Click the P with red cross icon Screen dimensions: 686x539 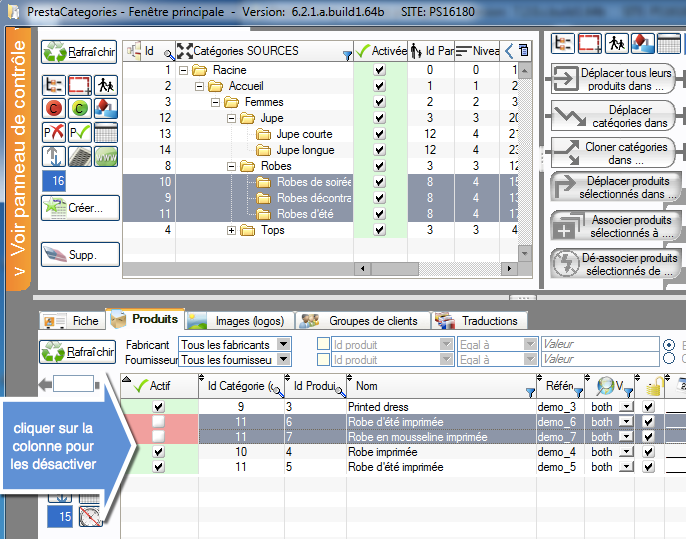[x=54, y=132]
